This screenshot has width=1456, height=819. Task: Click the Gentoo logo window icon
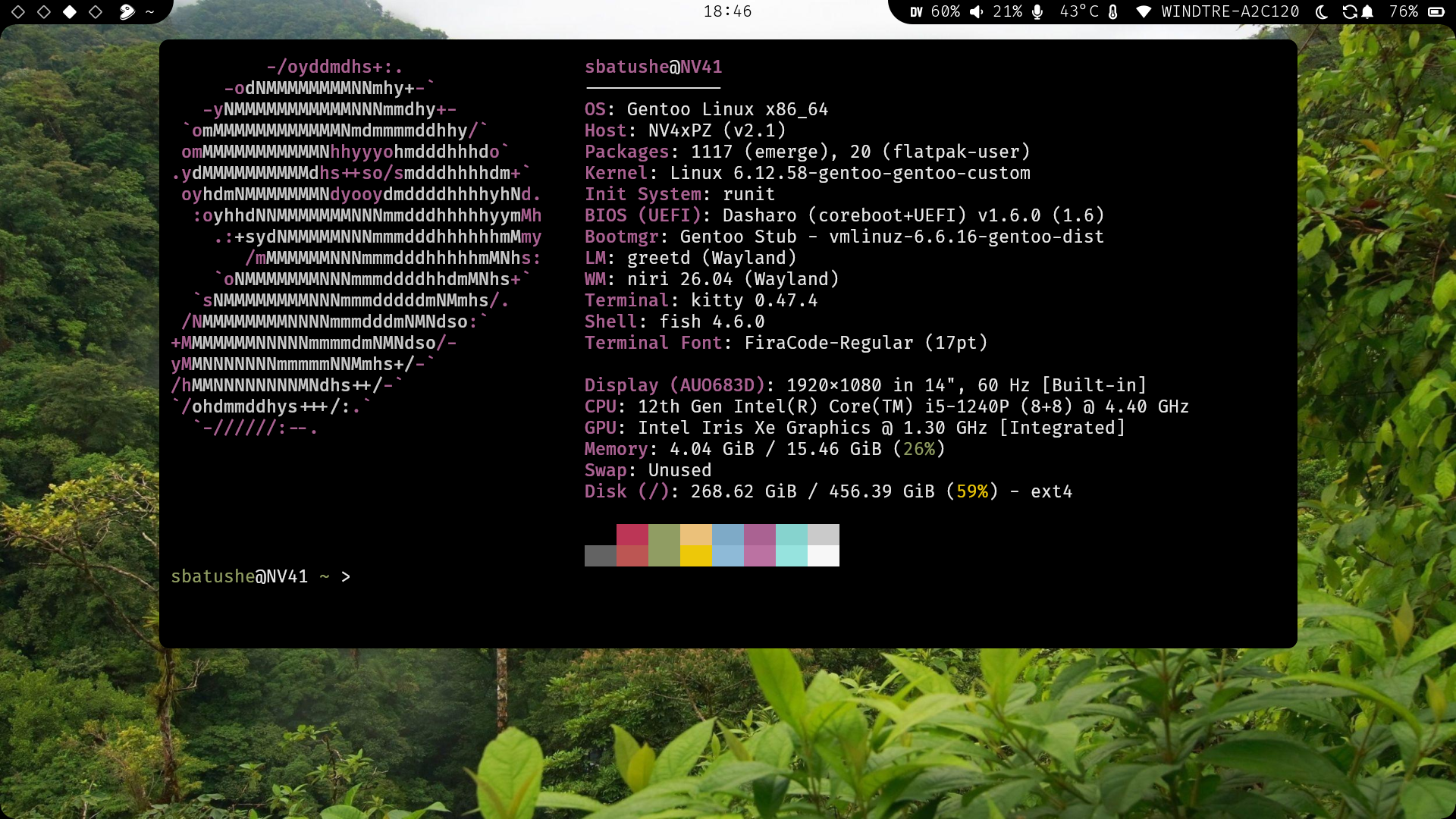coord(127,11)
